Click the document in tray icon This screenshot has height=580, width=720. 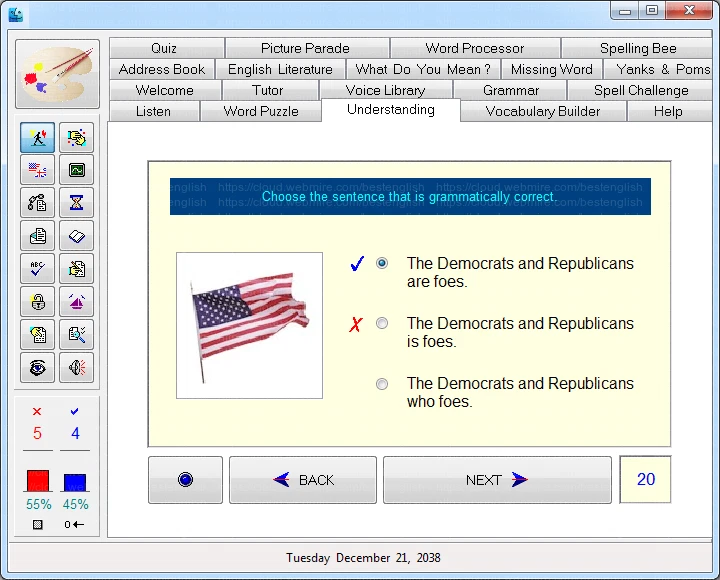[x=37, y=236]
